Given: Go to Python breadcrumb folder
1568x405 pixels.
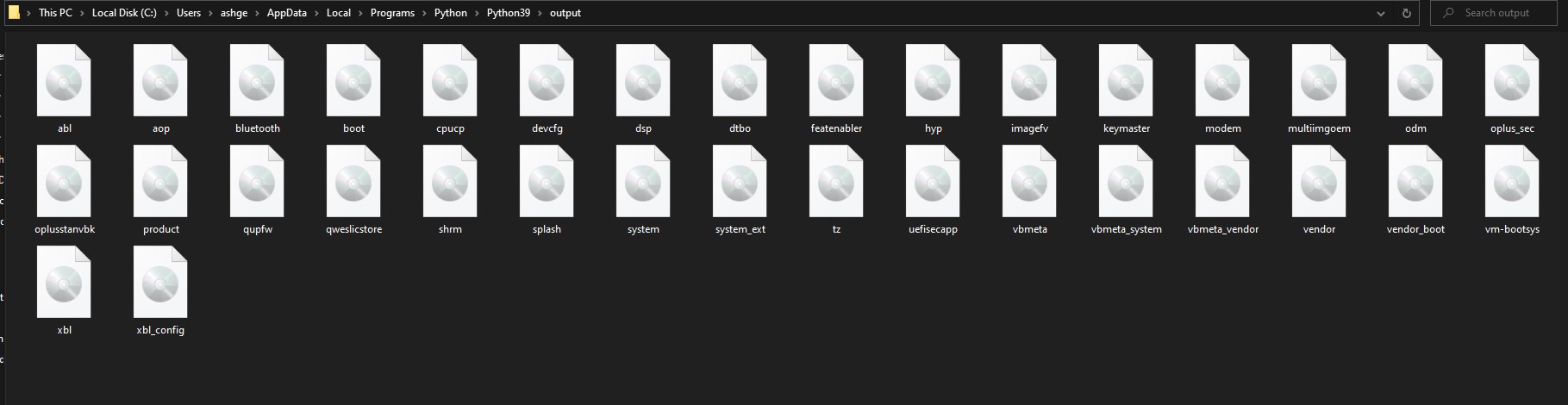Looking at the screenshot, I should (x=451, y=13).
